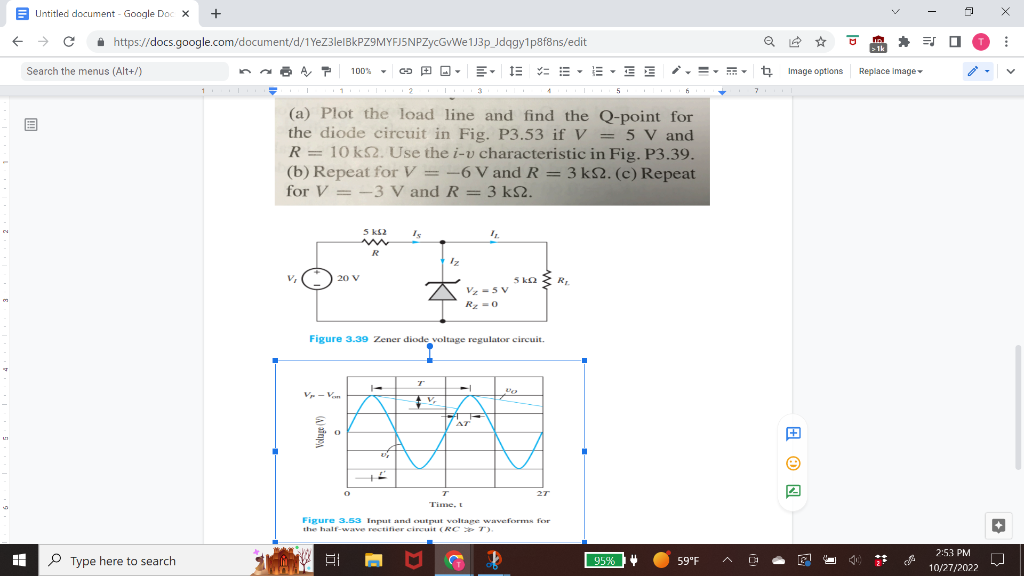Add comment via toolbar icon
Viewport: 1024px width, 576px height.
(426, 71)
